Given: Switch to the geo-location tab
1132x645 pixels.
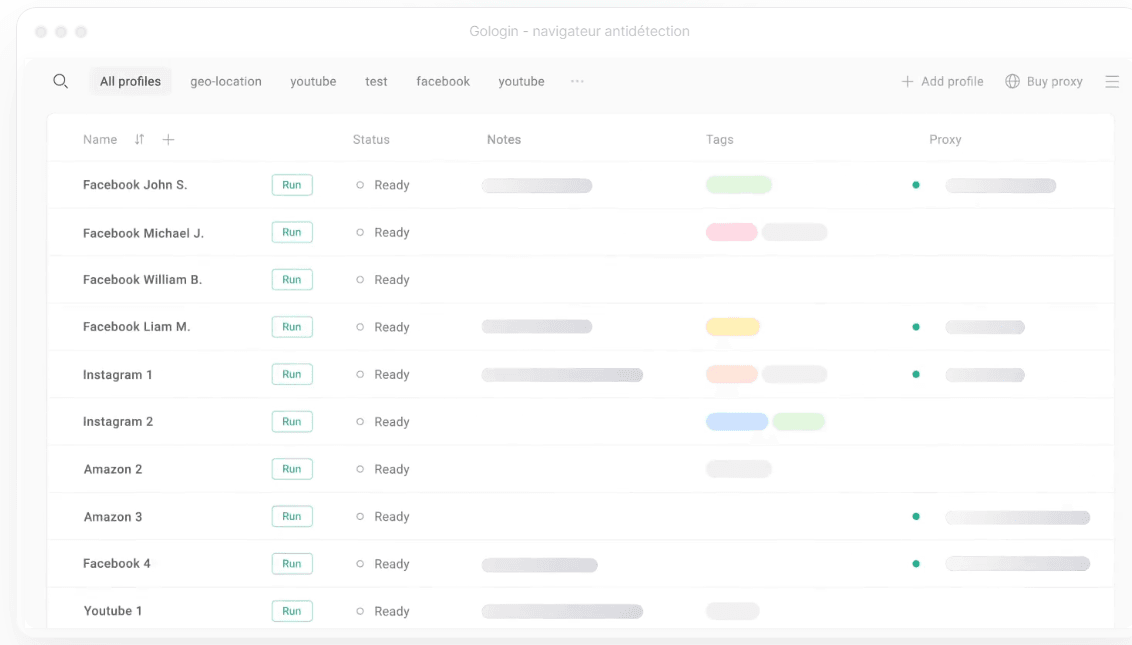Looking at the screenshot, I should point(226,82).
